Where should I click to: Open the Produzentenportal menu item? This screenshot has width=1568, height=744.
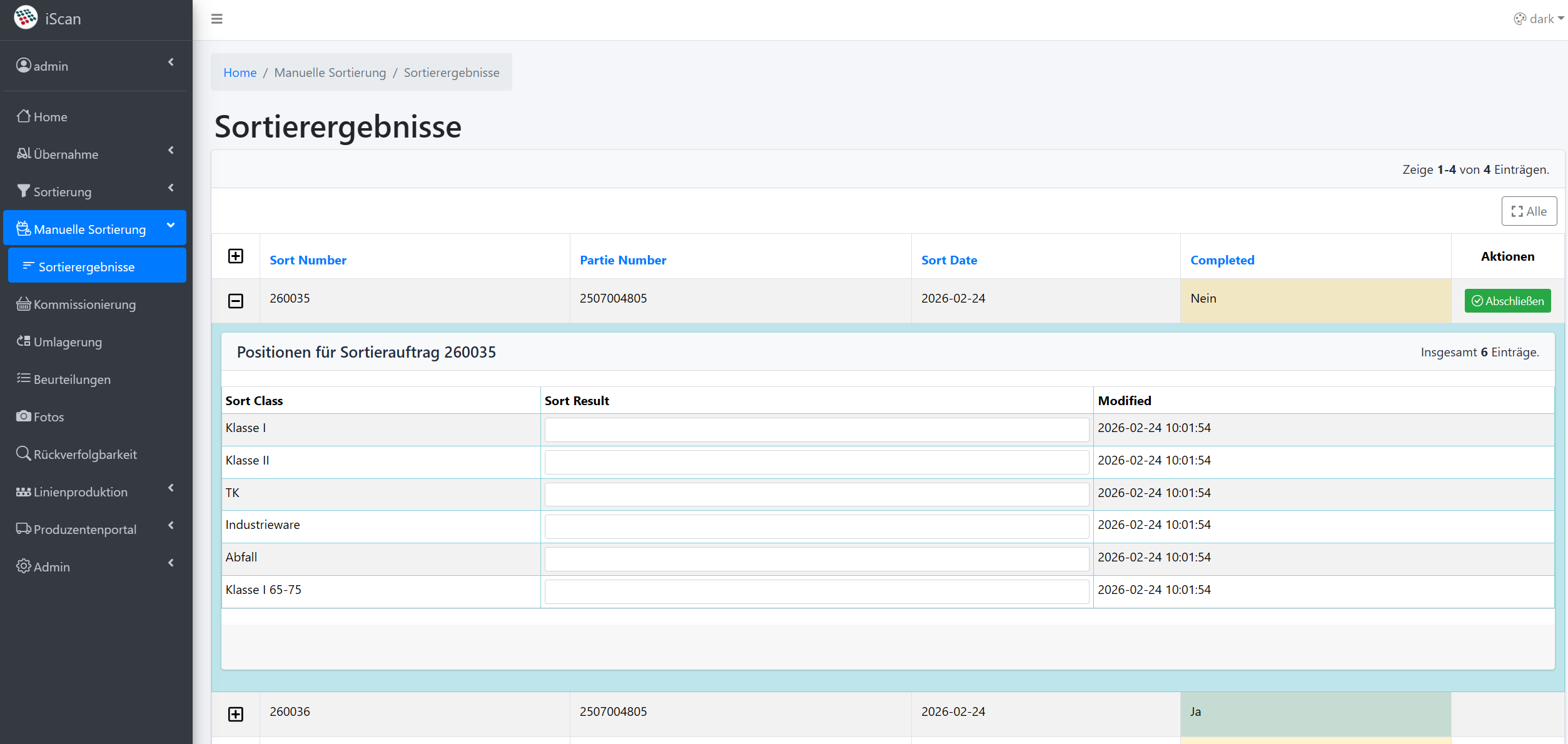(85, 529)
